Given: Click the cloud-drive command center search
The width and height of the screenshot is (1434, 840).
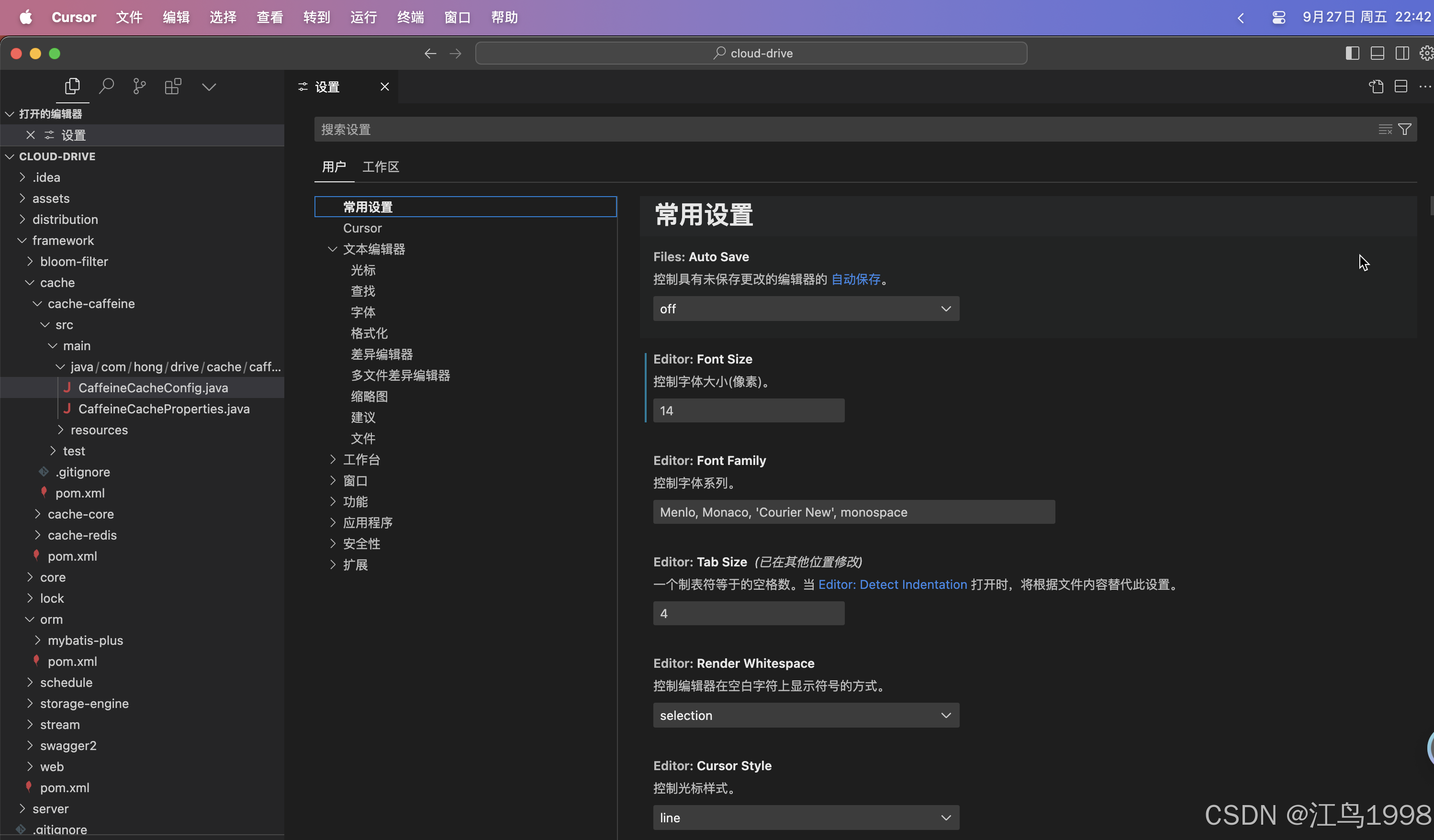Looking at the screenshot, I should (751, 54).
